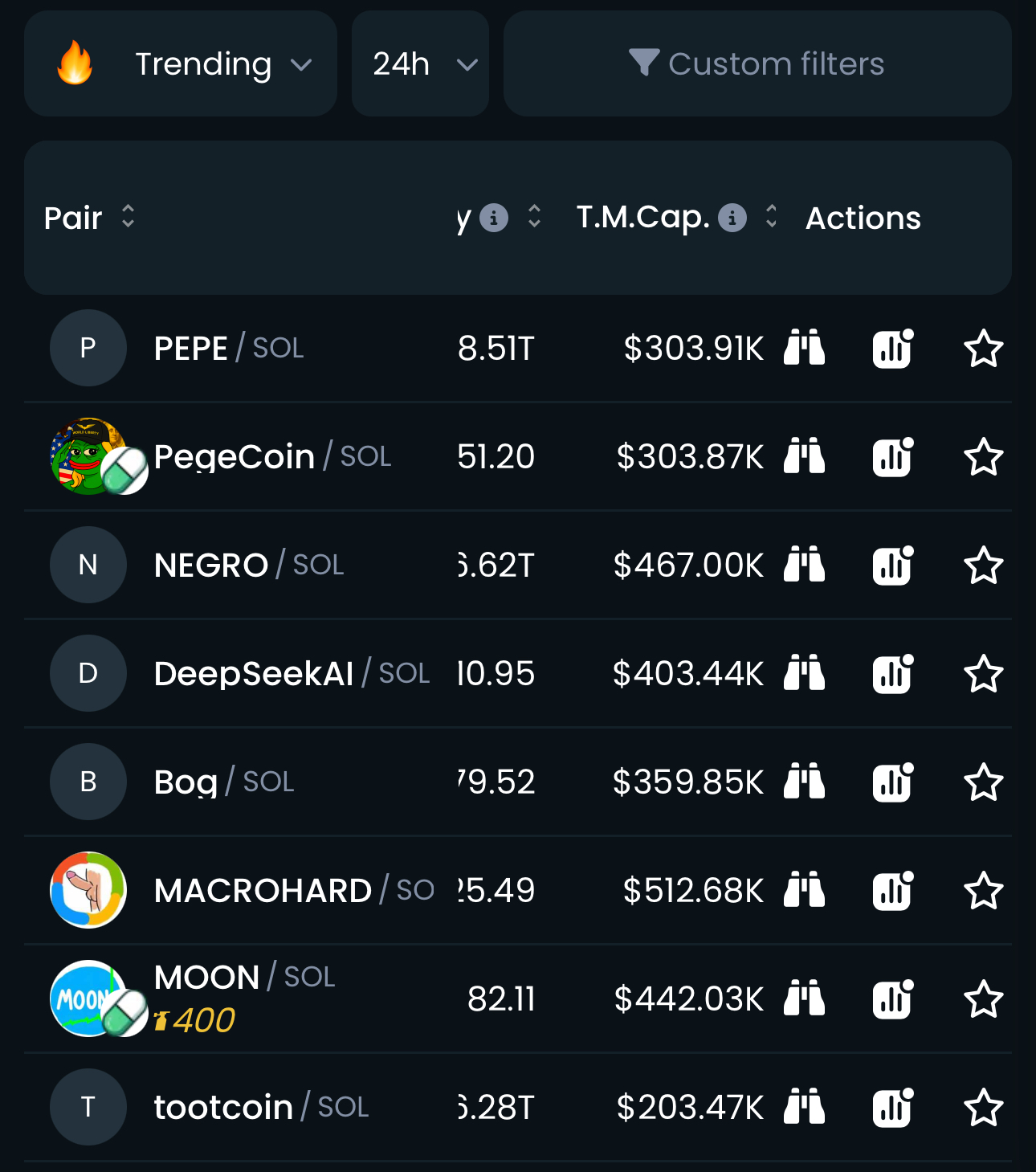Toggle favorite star for MOON pair

point(983,999)
